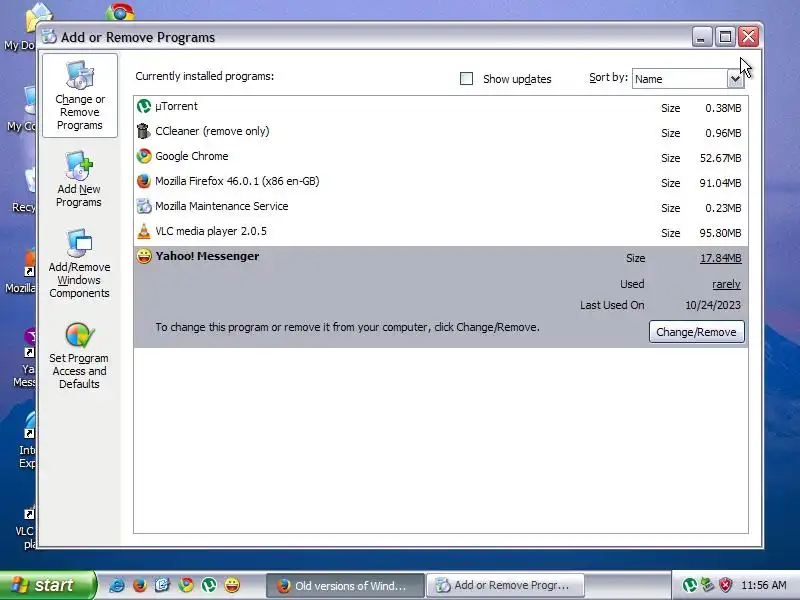Switch to 'Old versions of Wind...' taskbar window

345,585
